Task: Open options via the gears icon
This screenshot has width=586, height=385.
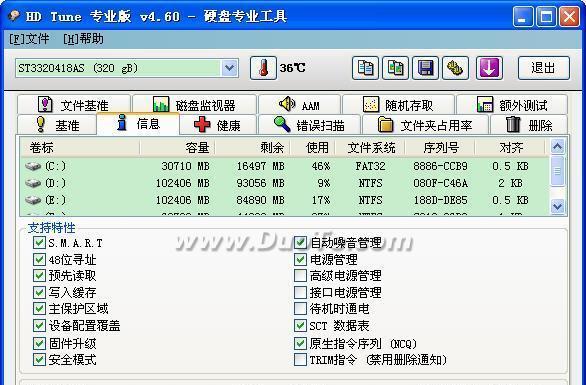Action: pos(455,68)
